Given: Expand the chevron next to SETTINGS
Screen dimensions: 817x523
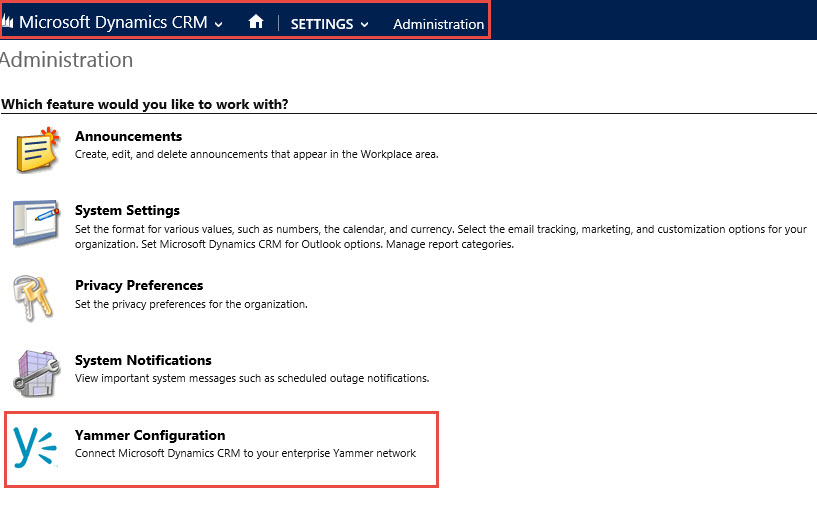Looking at the screenshot, I should (364, 24).
